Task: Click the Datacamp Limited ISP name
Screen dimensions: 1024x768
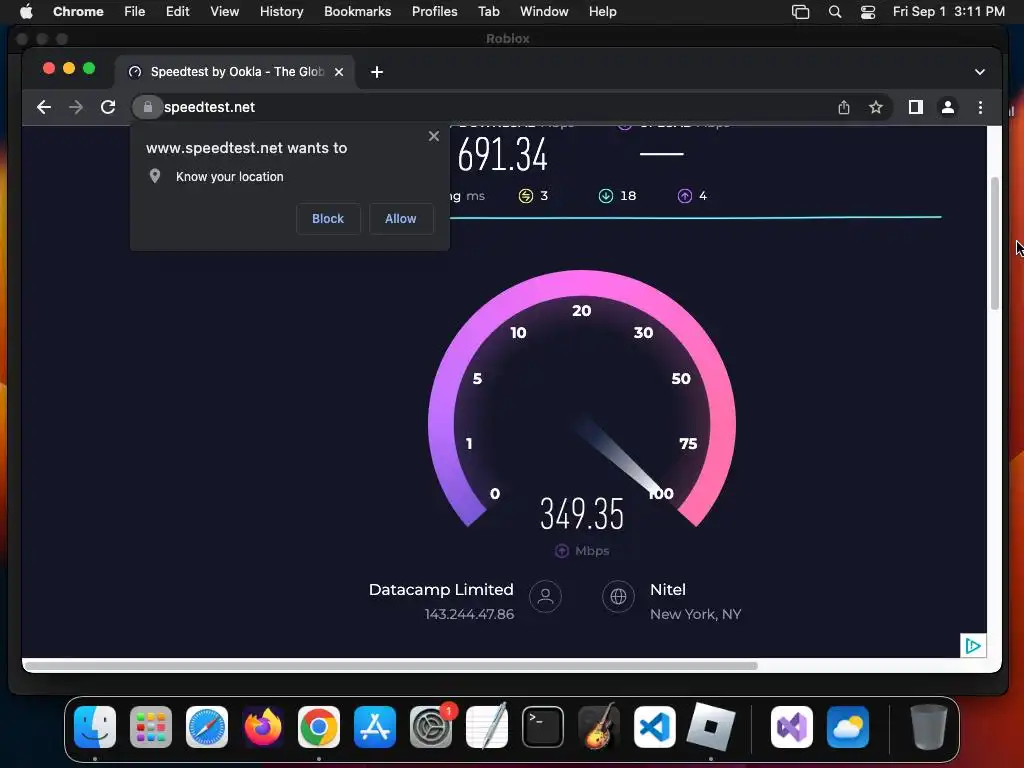Action: click(441, 590)
